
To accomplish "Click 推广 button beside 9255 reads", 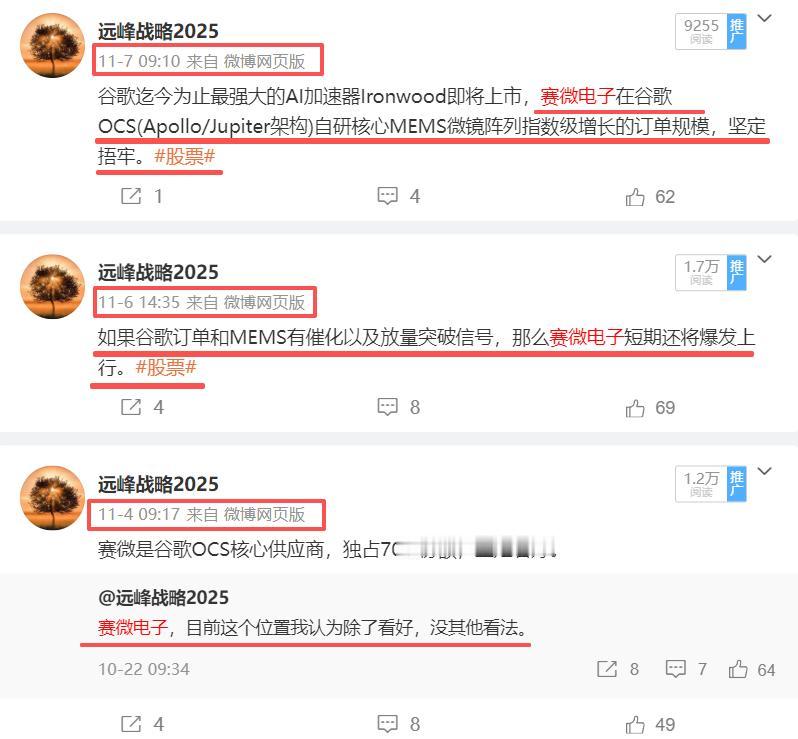I will click(x=736, y=32).
